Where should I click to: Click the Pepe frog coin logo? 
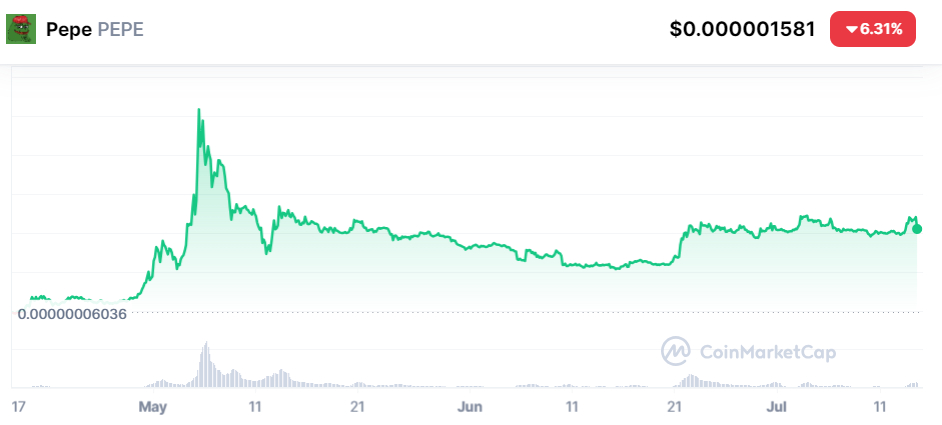pos(21,29)
